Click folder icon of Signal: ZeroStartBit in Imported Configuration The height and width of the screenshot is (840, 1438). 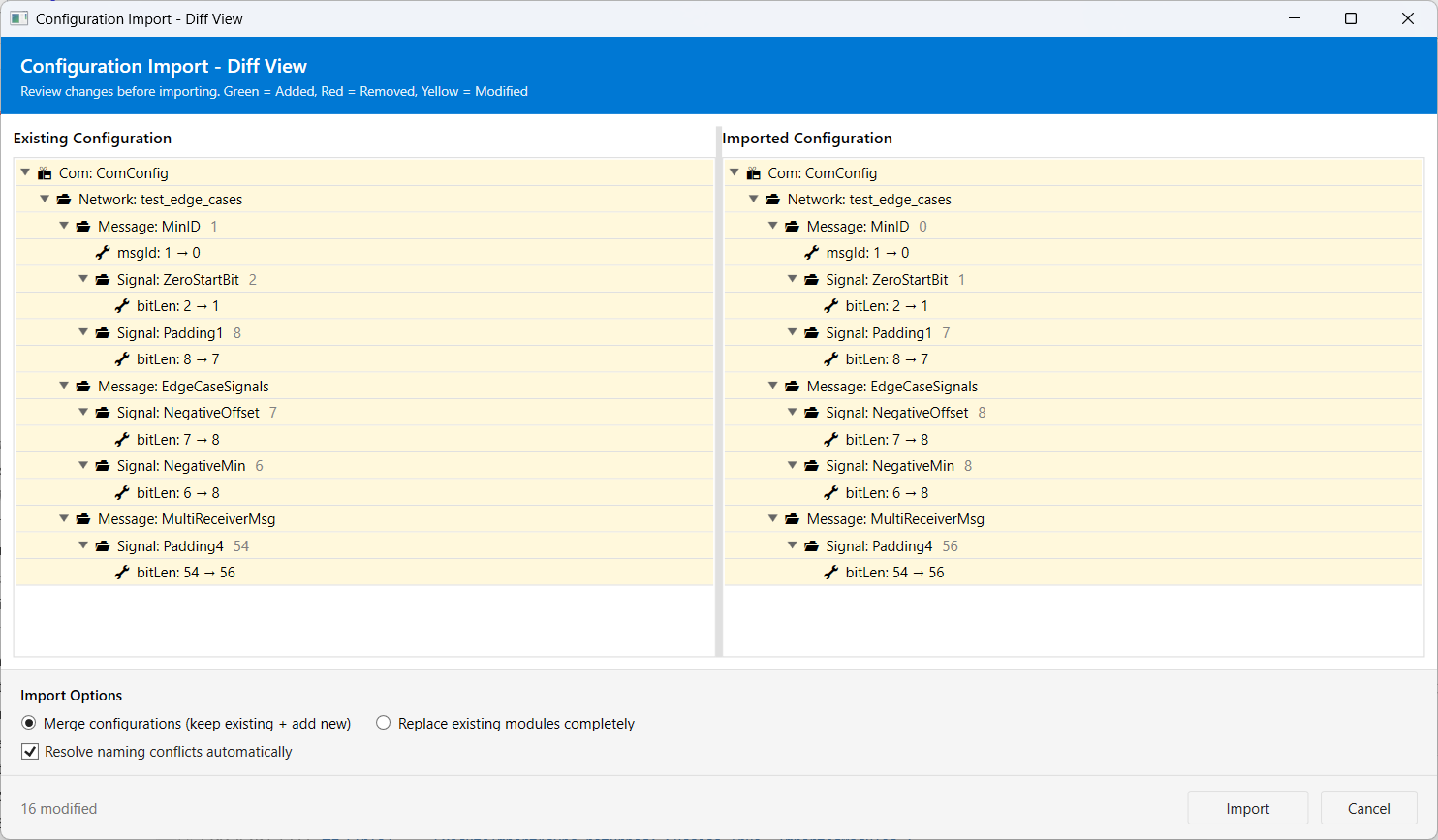[812, 280]
